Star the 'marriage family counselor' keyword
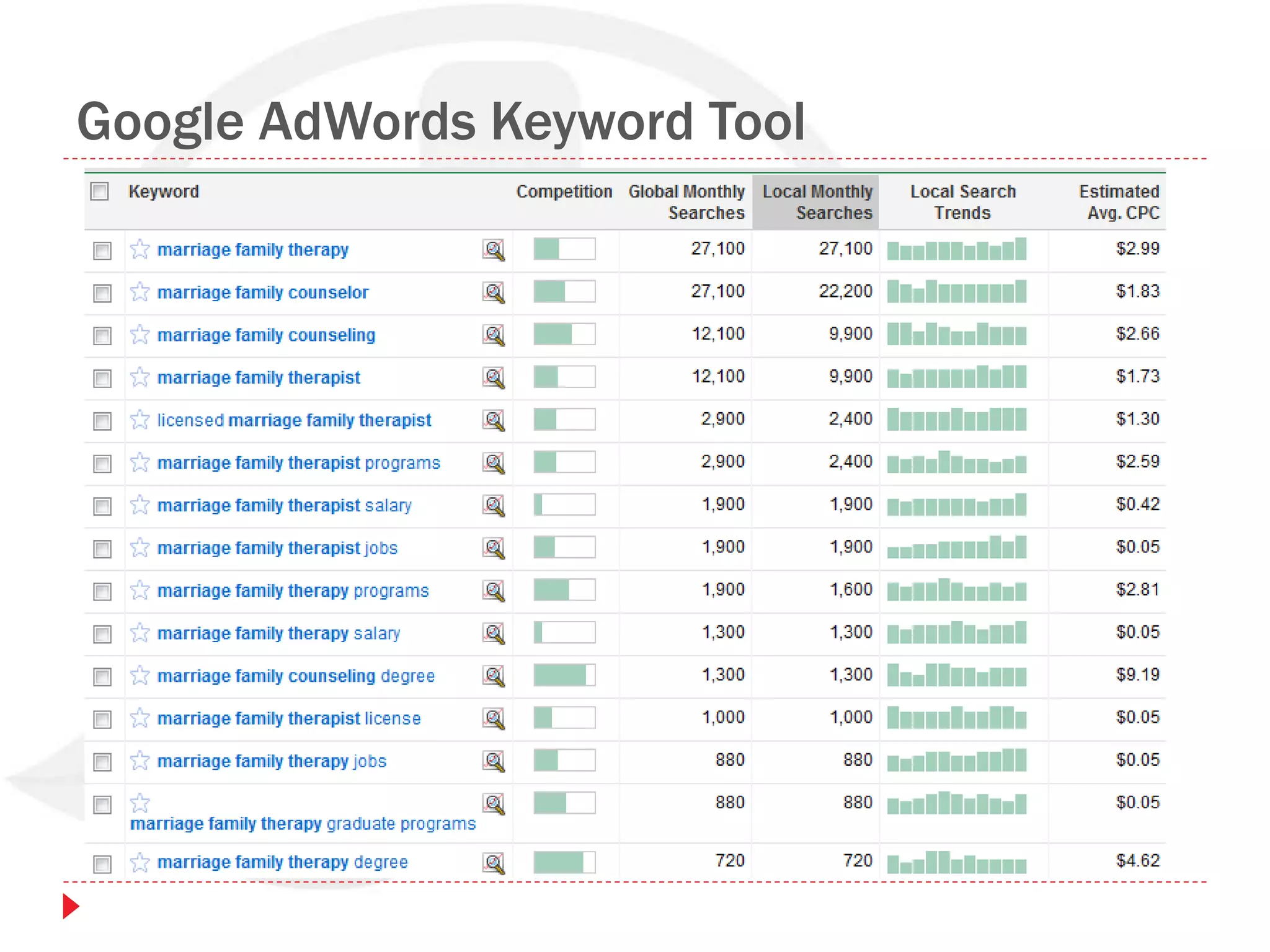This screenshot has height=952, width=1270. tap(140, 292)
